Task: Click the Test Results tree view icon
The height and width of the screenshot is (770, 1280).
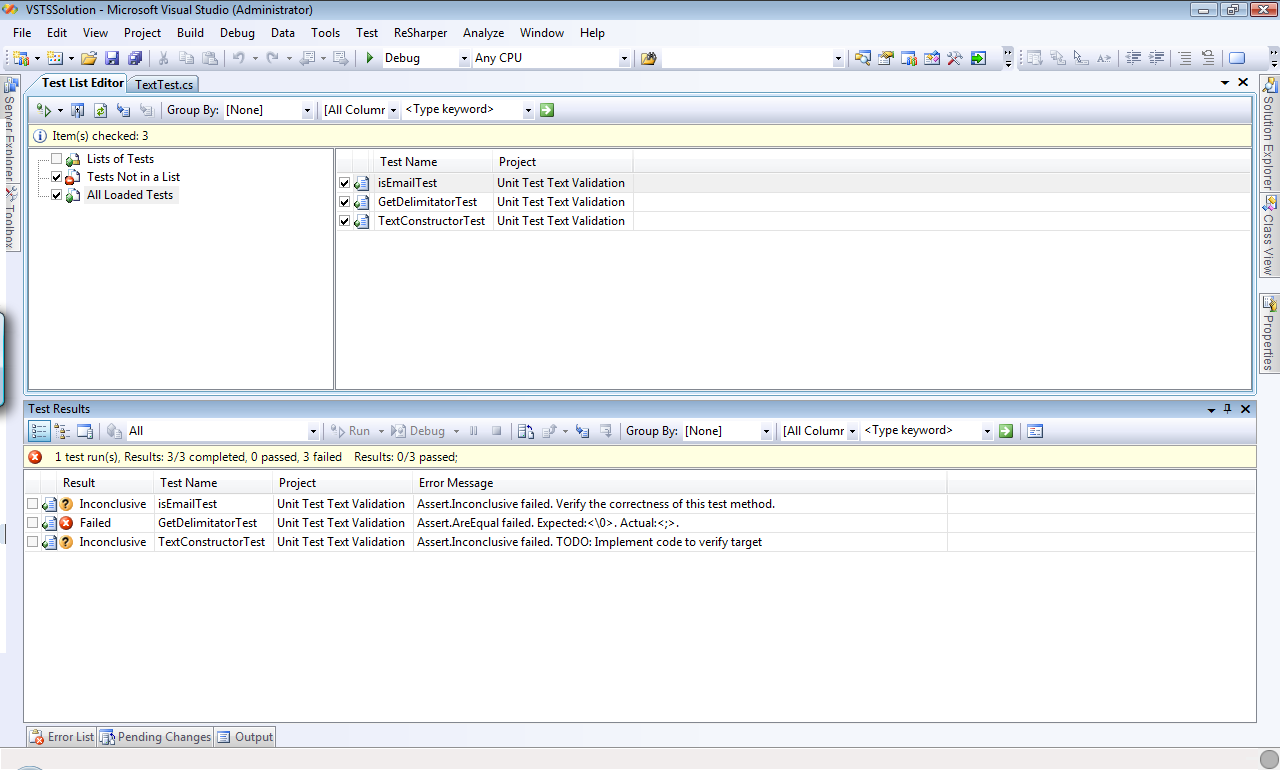Action: pyautogui.click(x=62, y=431)
